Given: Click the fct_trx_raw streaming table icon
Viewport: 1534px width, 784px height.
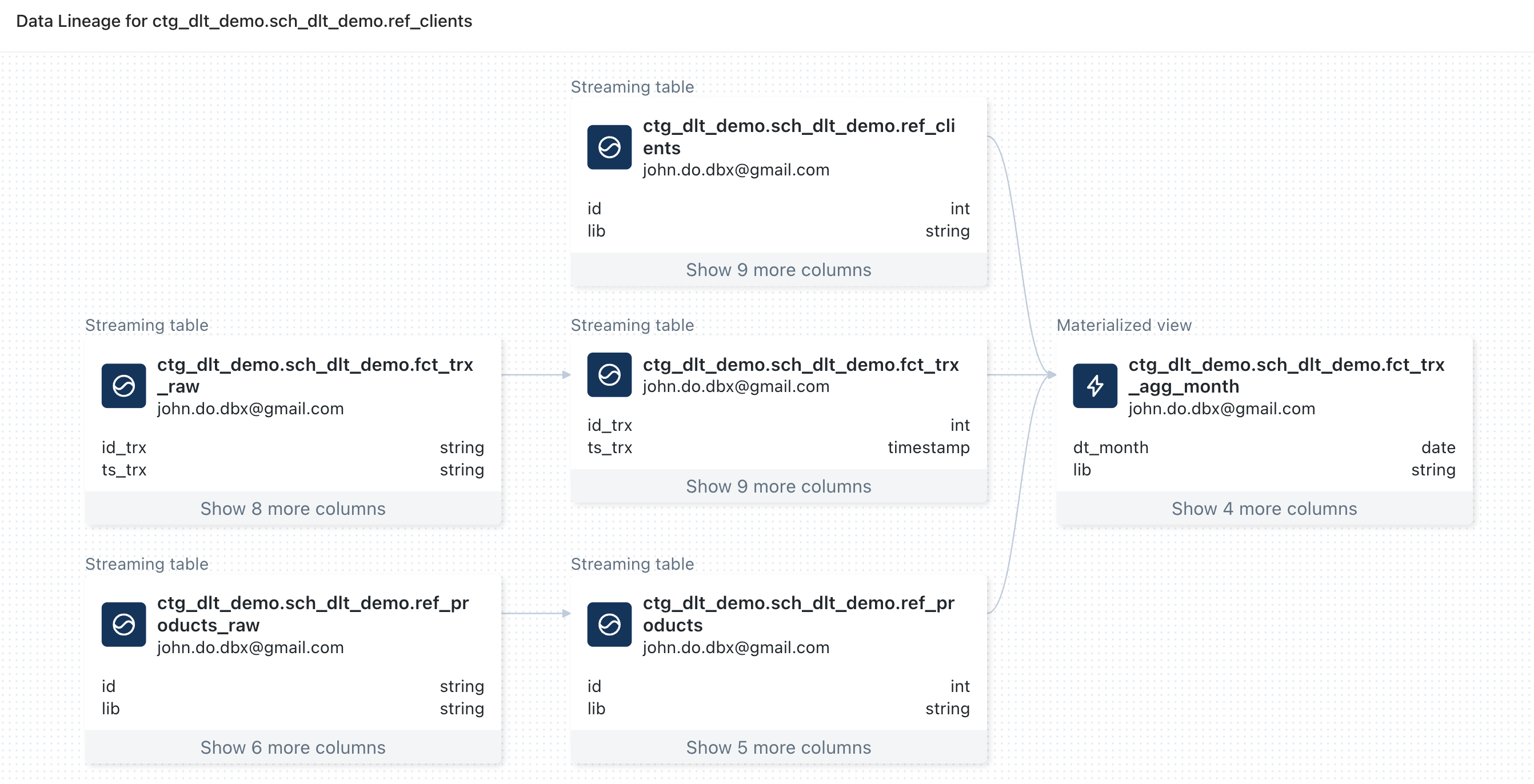Looking at the screenshot, I should (x=123, y=386).
